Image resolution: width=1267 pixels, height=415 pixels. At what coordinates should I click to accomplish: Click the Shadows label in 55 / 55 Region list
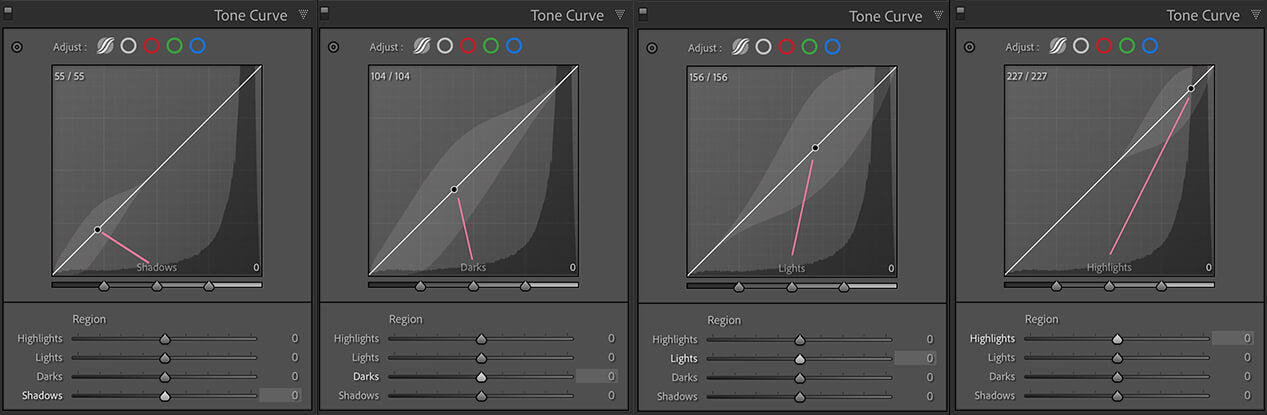[42, 396]
